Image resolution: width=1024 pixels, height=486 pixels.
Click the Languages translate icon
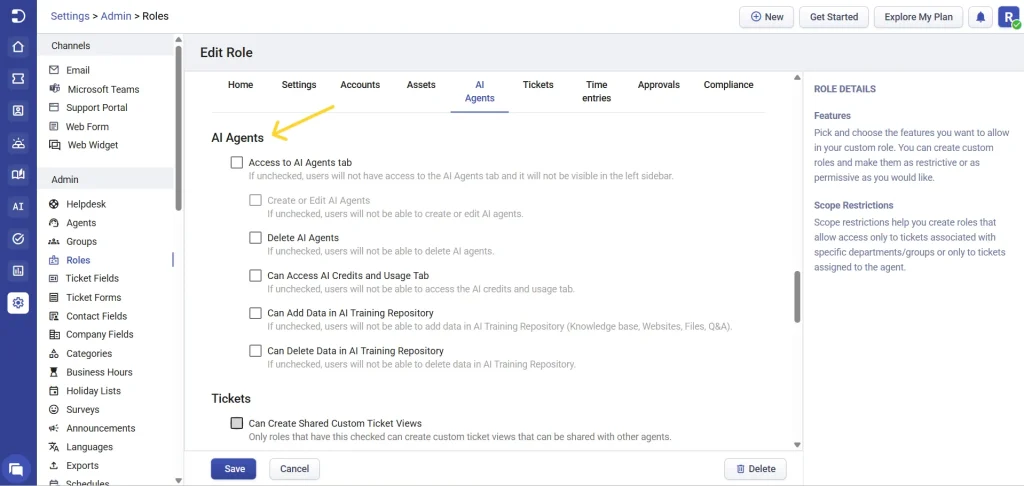pyautogui.click(x=54, y=447)
